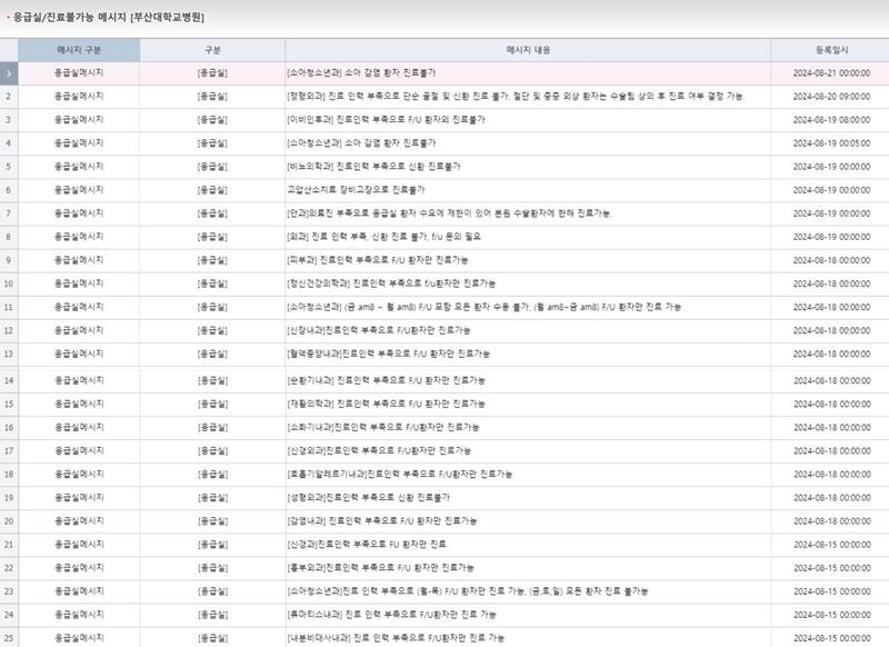This screenshot has height=647, width=889.
Task: Click the [피부과] F/U 환자만 진료가능 message
Action: coord(378,260)
